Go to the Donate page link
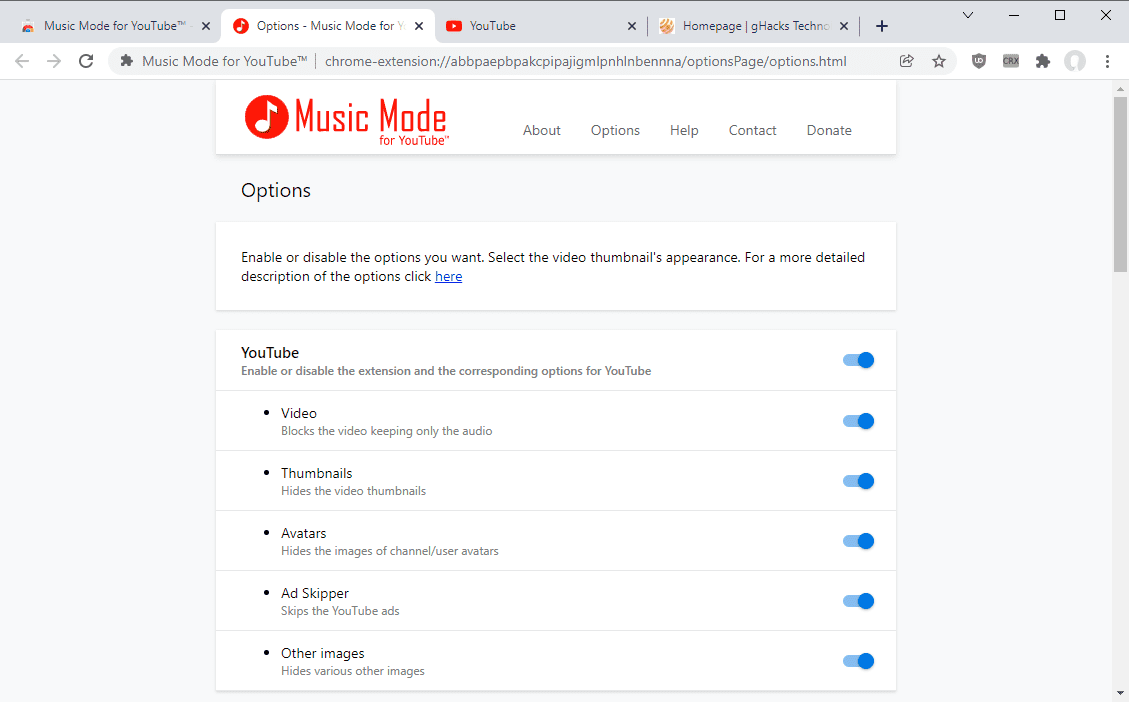The width and height of the screenshot is (1129, 702). [x=829, y=130]
